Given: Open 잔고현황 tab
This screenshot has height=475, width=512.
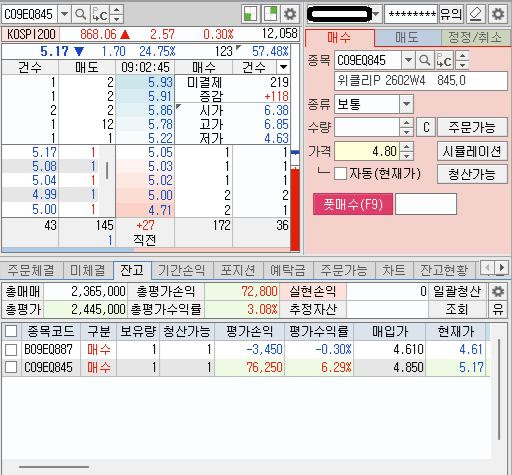Looking at the screenshot, I should [444, 270].
